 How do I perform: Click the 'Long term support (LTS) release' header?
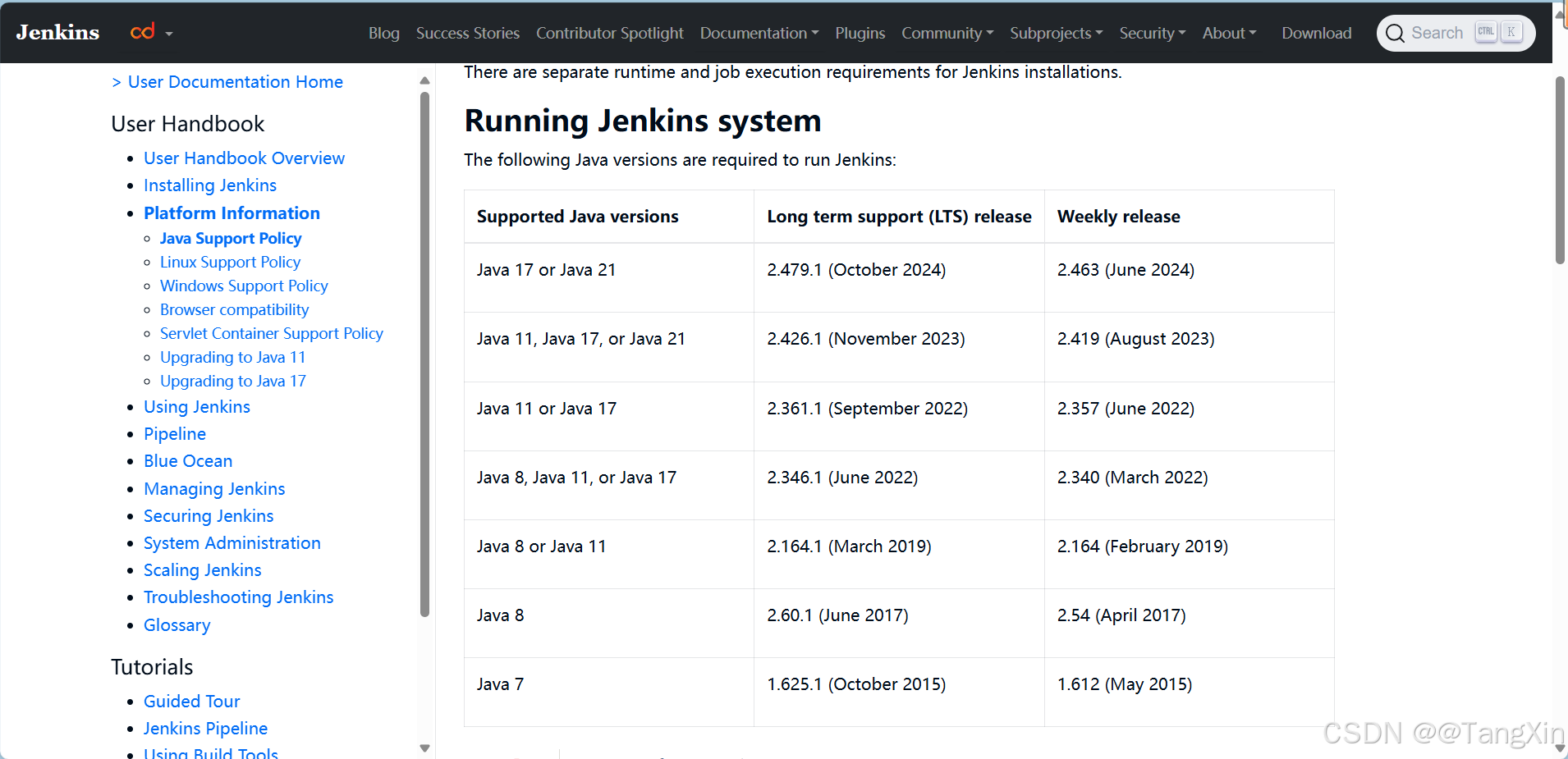click(899, 217)
